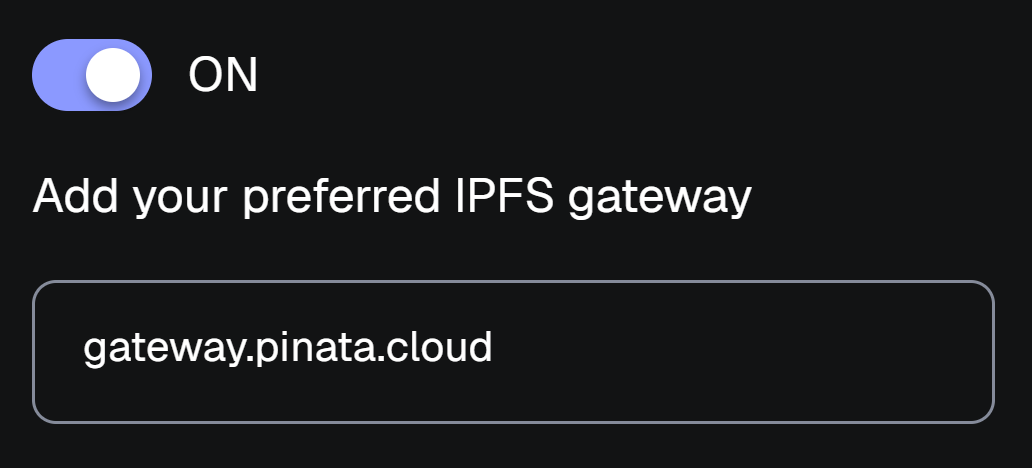The width and height of the screenshot is (1032, 468).
Task: Select the text box containing gateway.pinata.cloud
Action: coord(513,352)
